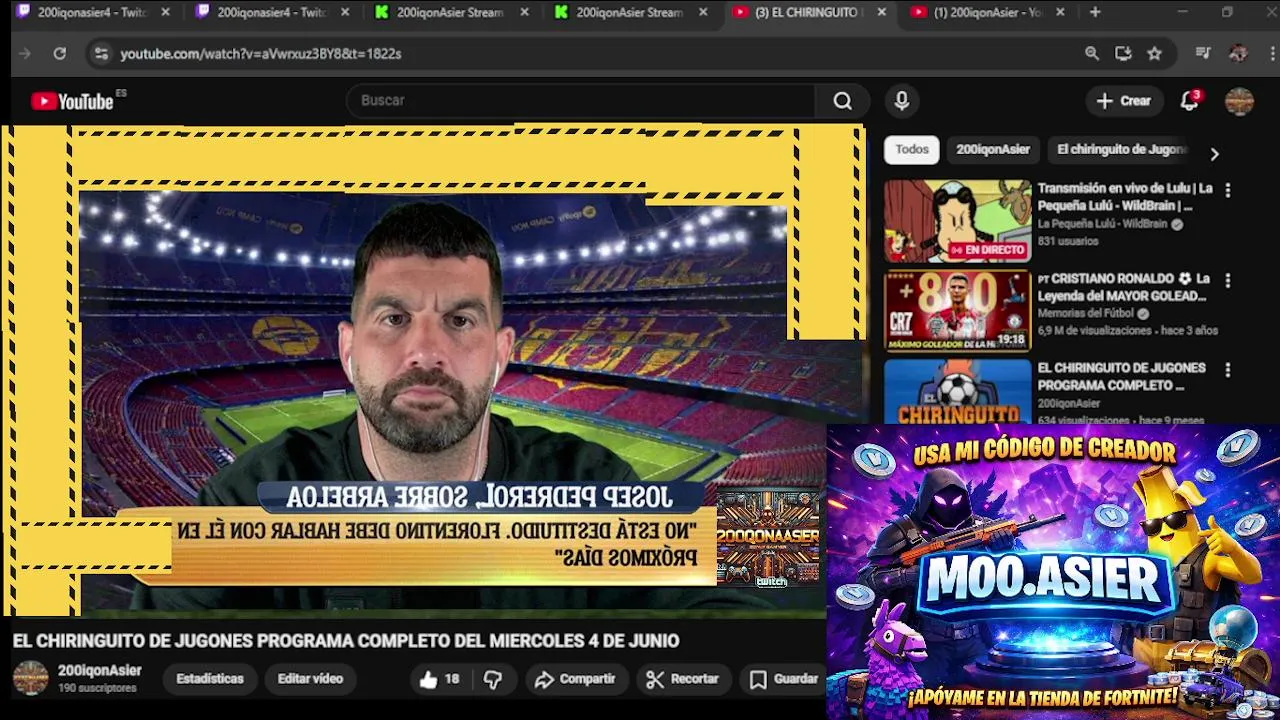Viewport: 1280px width, 720px height.
Task: Open options menu for Cristiano Ronaldo video
Action: 1228,280
